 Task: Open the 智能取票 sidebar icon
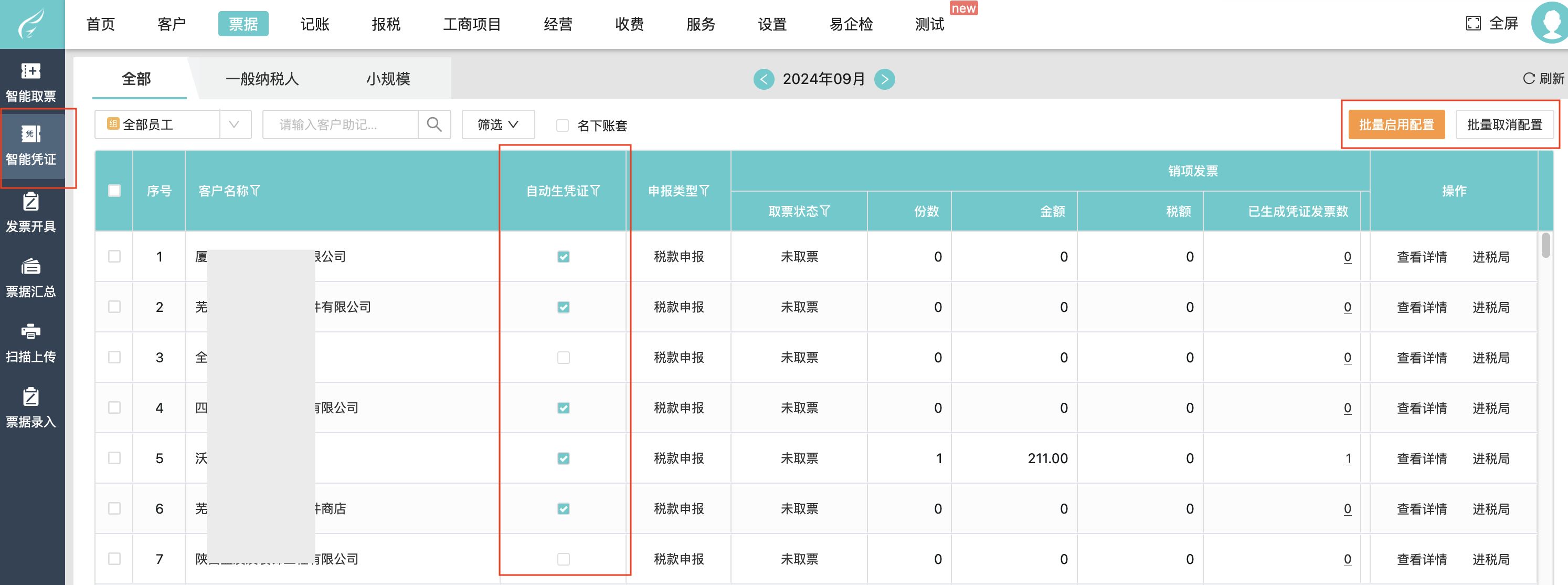pyautogui.click(x=30, y=71)
